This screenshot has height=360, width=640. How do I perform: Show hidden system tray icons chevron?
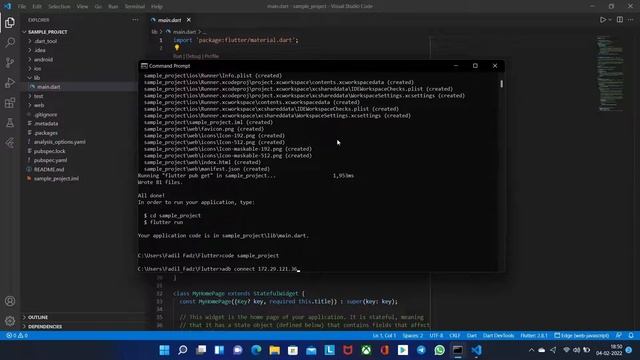[x=531, y=350]
